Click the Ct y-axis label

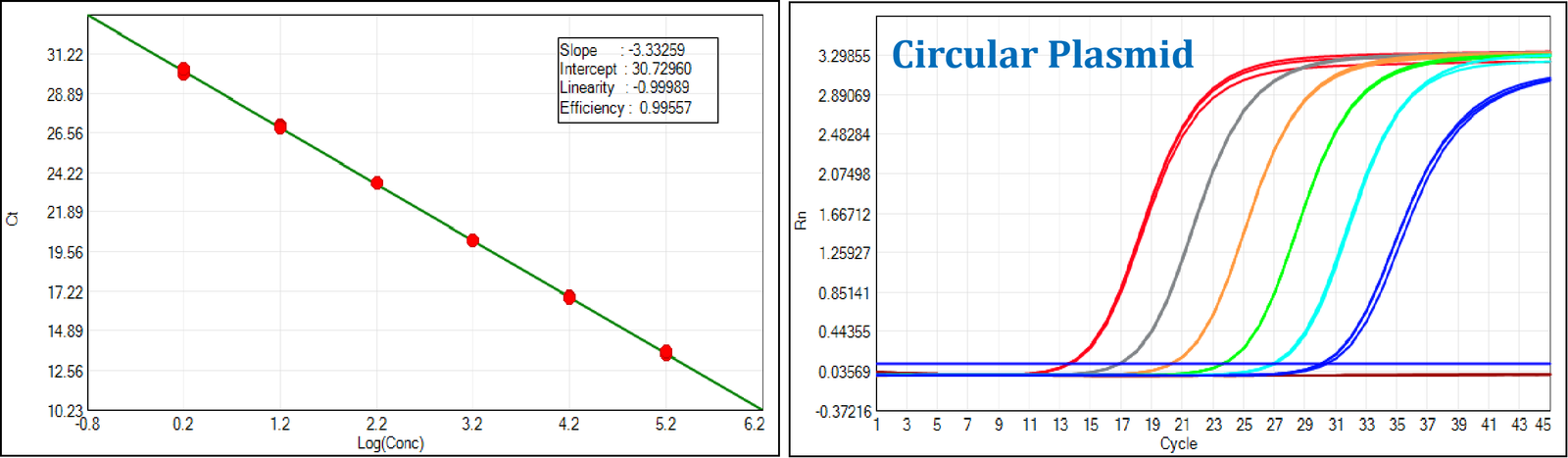12,219
